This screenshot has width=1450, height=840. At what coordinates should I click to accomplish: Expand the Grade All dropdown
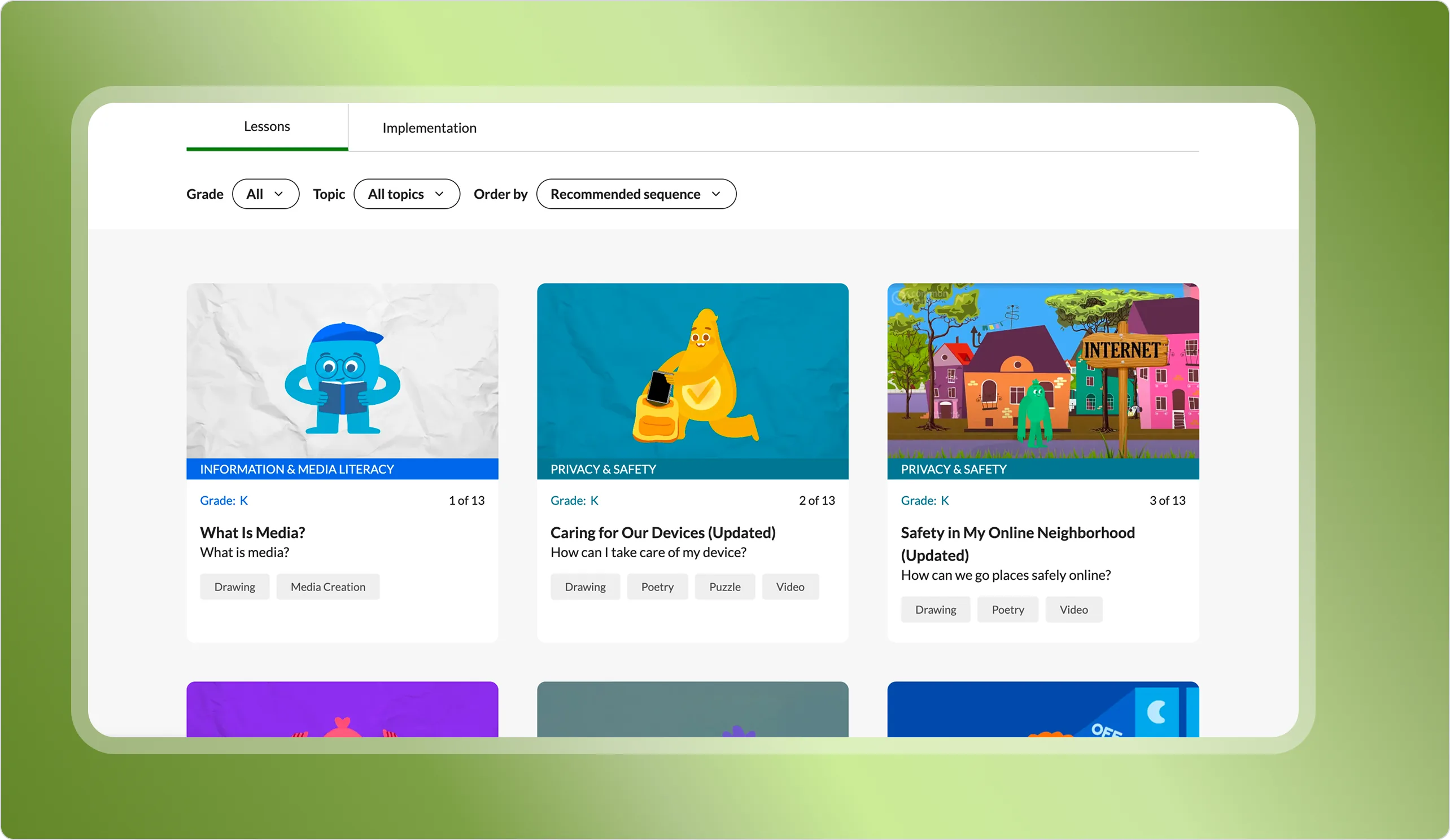pyautogui.click(x=265, y=194)
